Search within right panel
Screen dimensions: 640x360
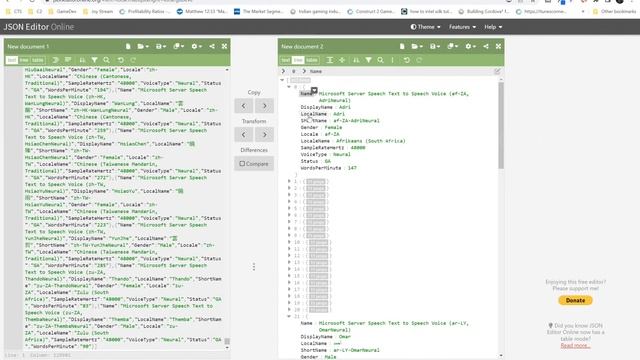(x=380, y=60)
